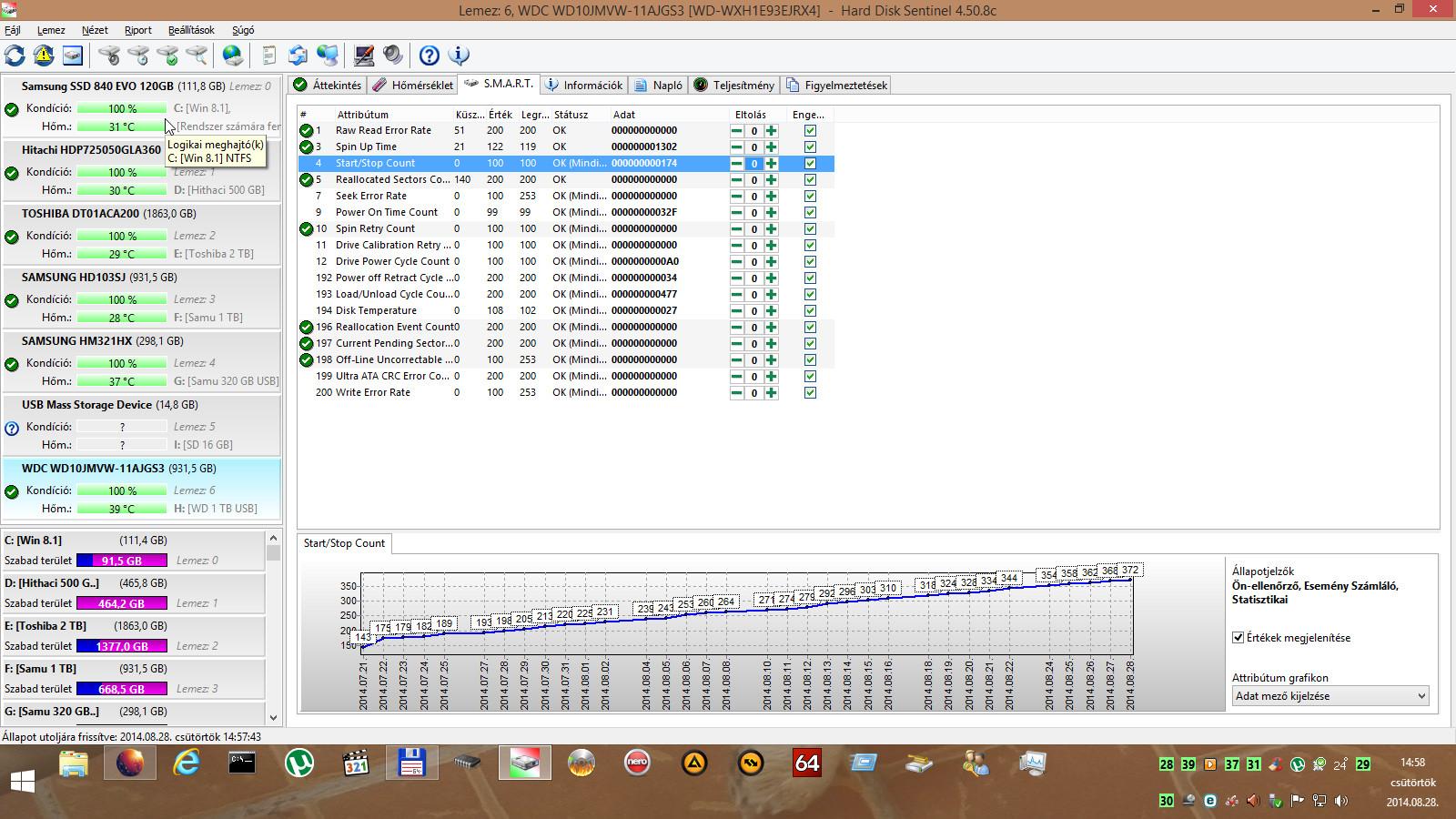Image resolution: width=1456 pixels, height=819 pixels.
Task: Switch to the Figyelmeztetések tab
Action: click(836, 85)
